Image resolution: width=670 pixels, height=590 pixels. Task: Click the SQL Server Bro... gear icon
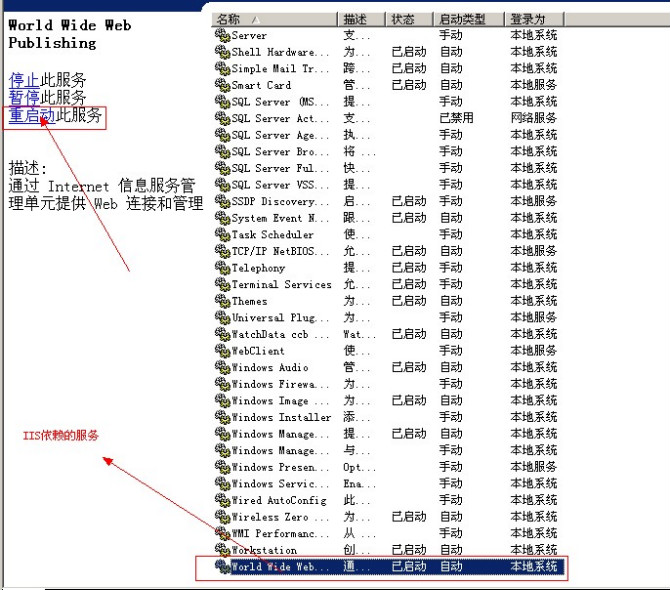tap(222, 151)
